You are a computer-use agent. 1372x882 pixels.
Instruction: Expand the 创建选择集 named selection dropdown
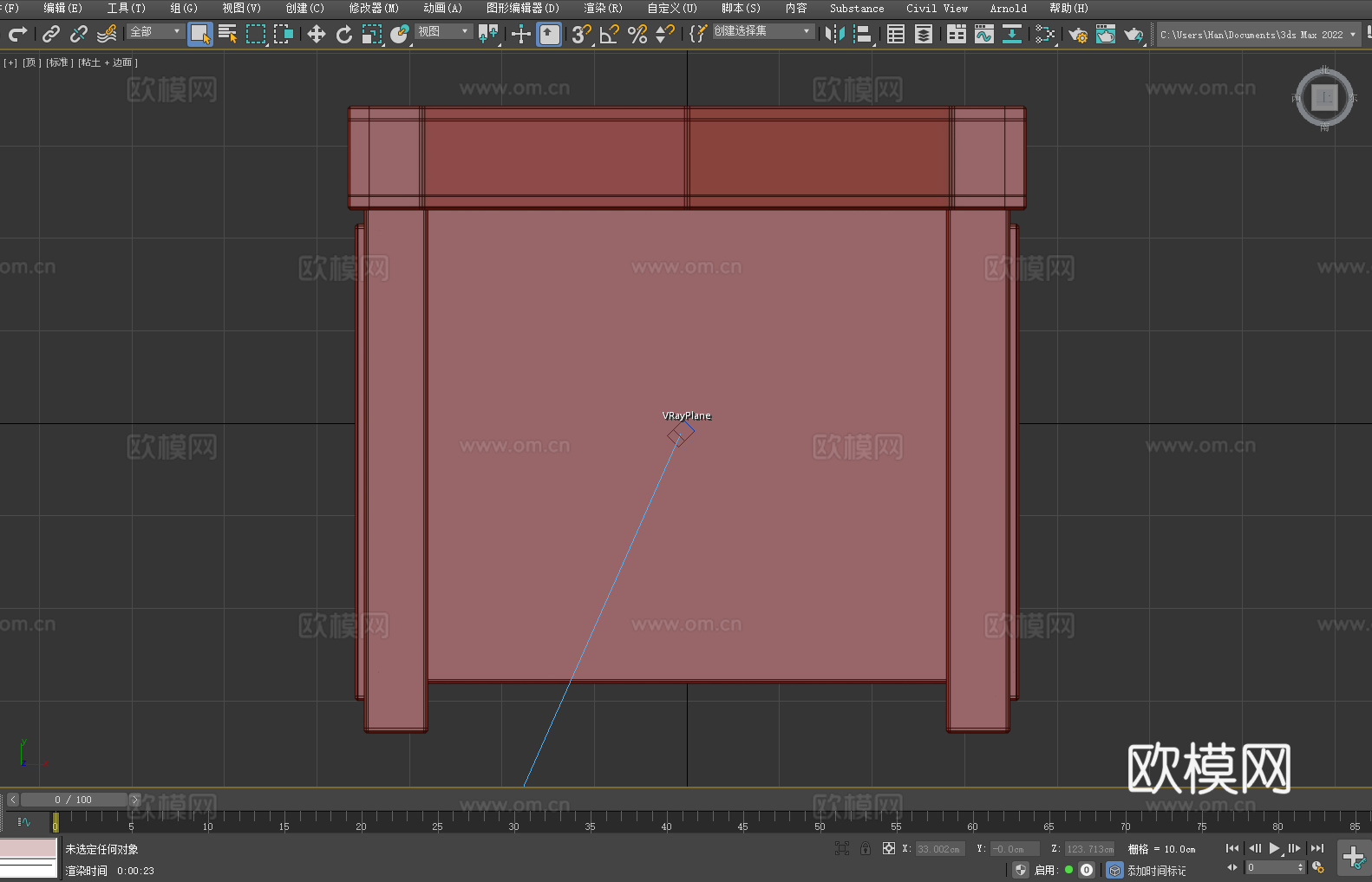click(763, 31)
